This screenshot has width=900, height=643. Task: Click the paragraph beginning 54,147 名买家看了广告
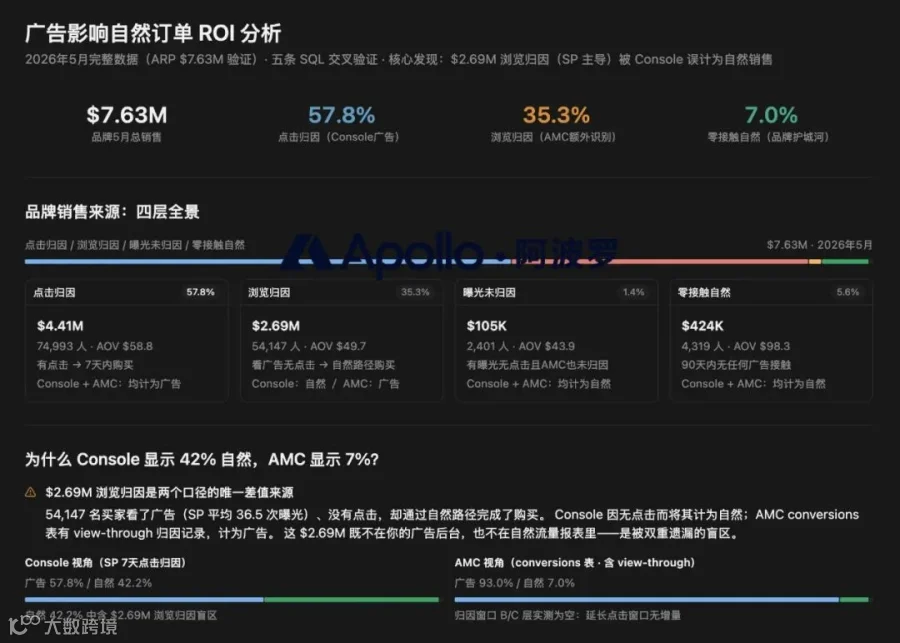[x=452, y=524]
